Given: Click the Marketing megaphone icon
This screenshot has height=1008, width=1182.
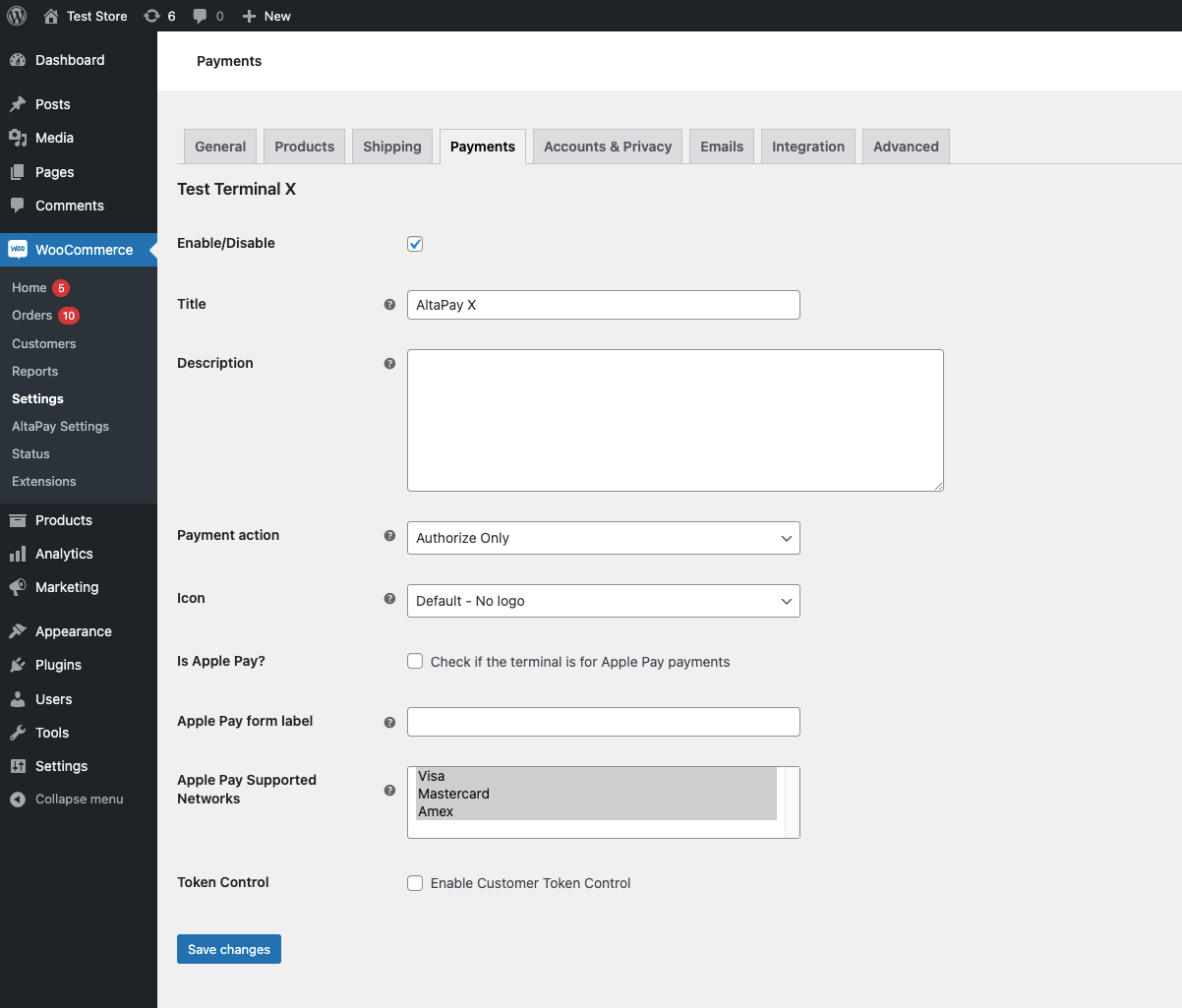Looking at the screenshot, I should pyautogui.click(x=18, y=587).
